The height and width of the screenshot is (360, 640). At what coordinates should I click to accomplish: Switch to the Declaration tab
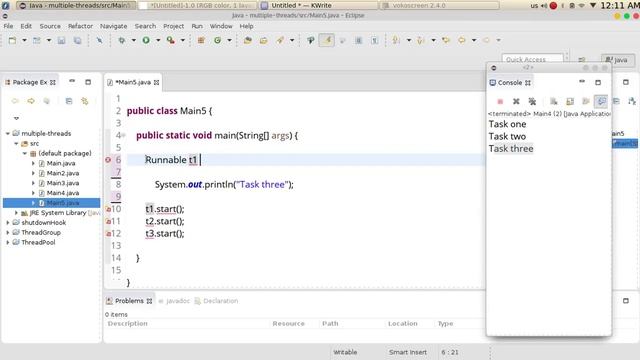click(x=216, y=301)
